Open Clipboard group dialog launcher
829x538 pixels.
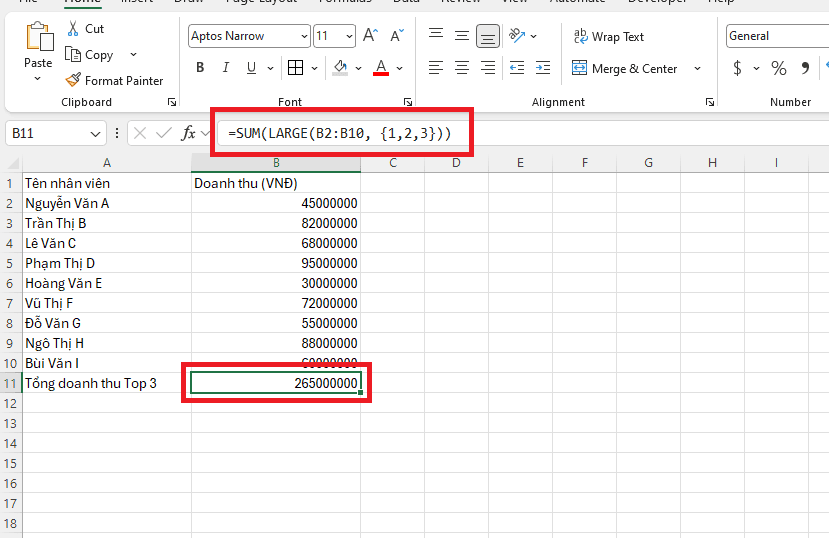172,102
